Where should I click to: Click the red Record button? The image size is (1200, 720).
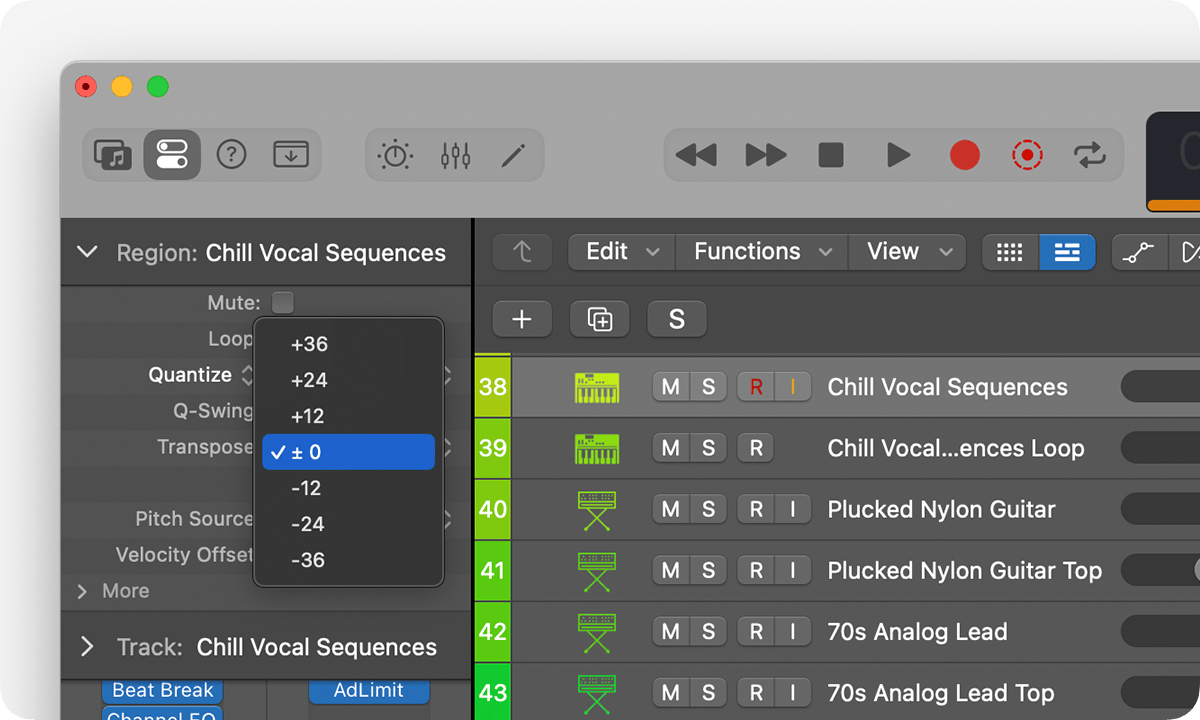(x=965, y=155)
